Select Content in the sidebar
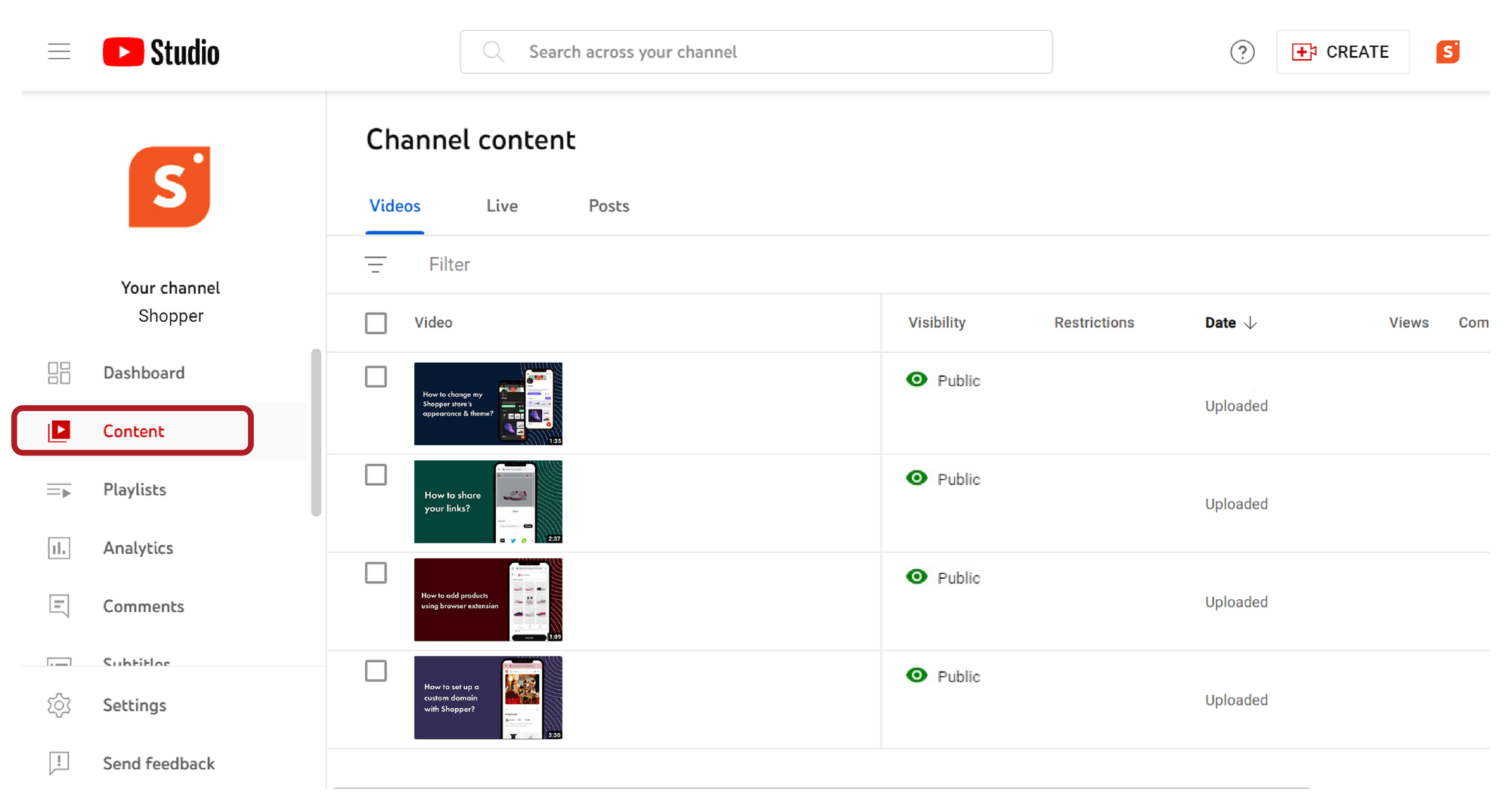This screenshot has height=807, width=1512. [133, 431]
